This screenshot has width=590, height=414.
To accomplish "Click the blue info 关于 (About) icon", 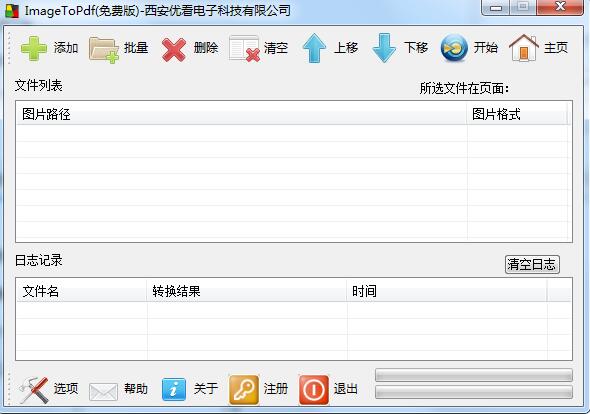I will (173, 390).
